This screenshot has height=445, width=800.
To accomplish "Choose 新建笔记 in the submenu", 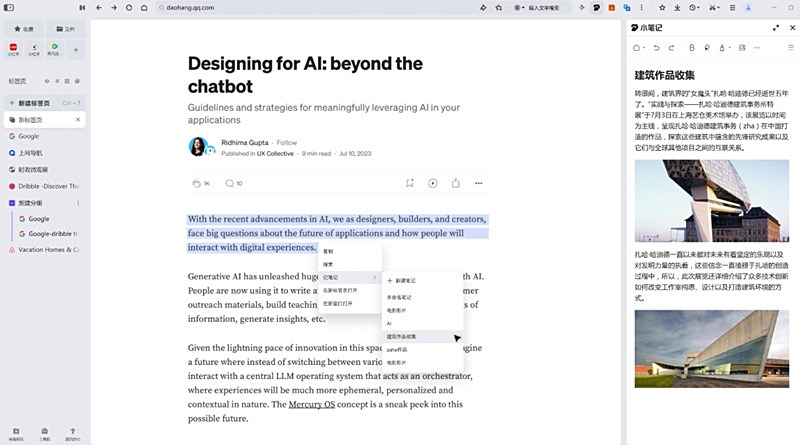I will click(x=402, y=281).
